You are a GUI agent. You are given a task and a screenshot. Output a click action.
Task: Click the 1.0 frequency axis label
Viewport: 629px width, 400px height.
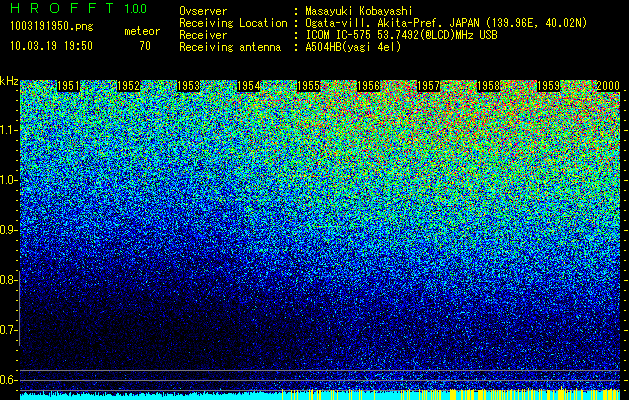point(7,180)
